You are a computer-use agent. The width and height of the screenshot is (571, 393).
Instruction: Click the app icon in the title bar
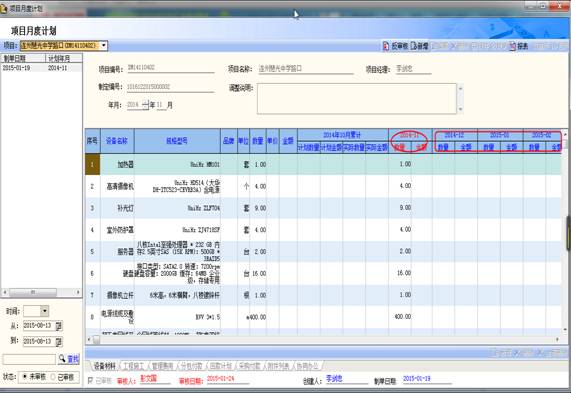point(4,8)
